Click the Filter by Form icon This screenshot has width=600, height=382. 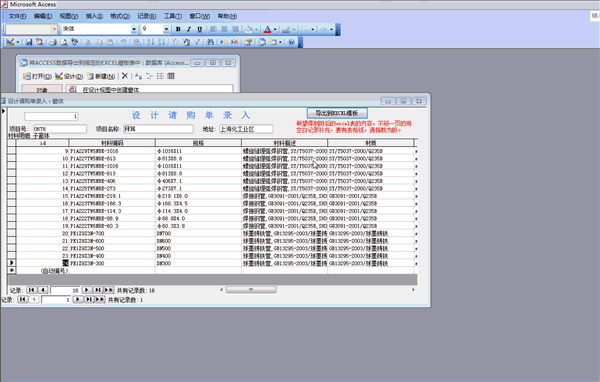tap(186, 42)
